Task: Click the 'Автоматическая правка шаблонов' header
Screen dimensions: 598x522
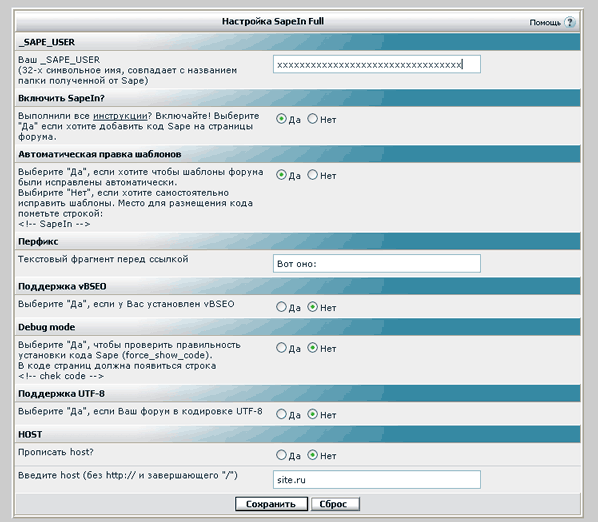Action: [x=298, y=154]
